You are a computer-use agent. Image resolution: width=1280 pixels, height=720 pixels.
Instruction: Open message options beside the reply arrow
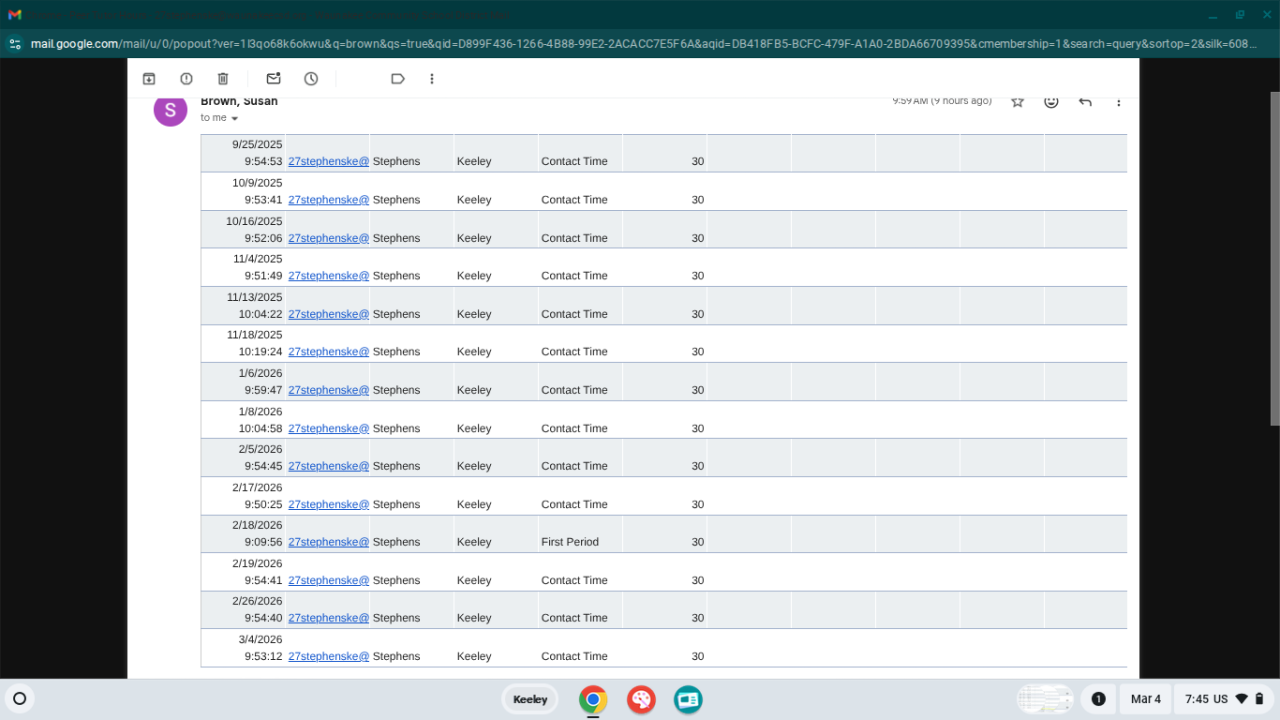pyautogui.click(x=1119, y=101)
